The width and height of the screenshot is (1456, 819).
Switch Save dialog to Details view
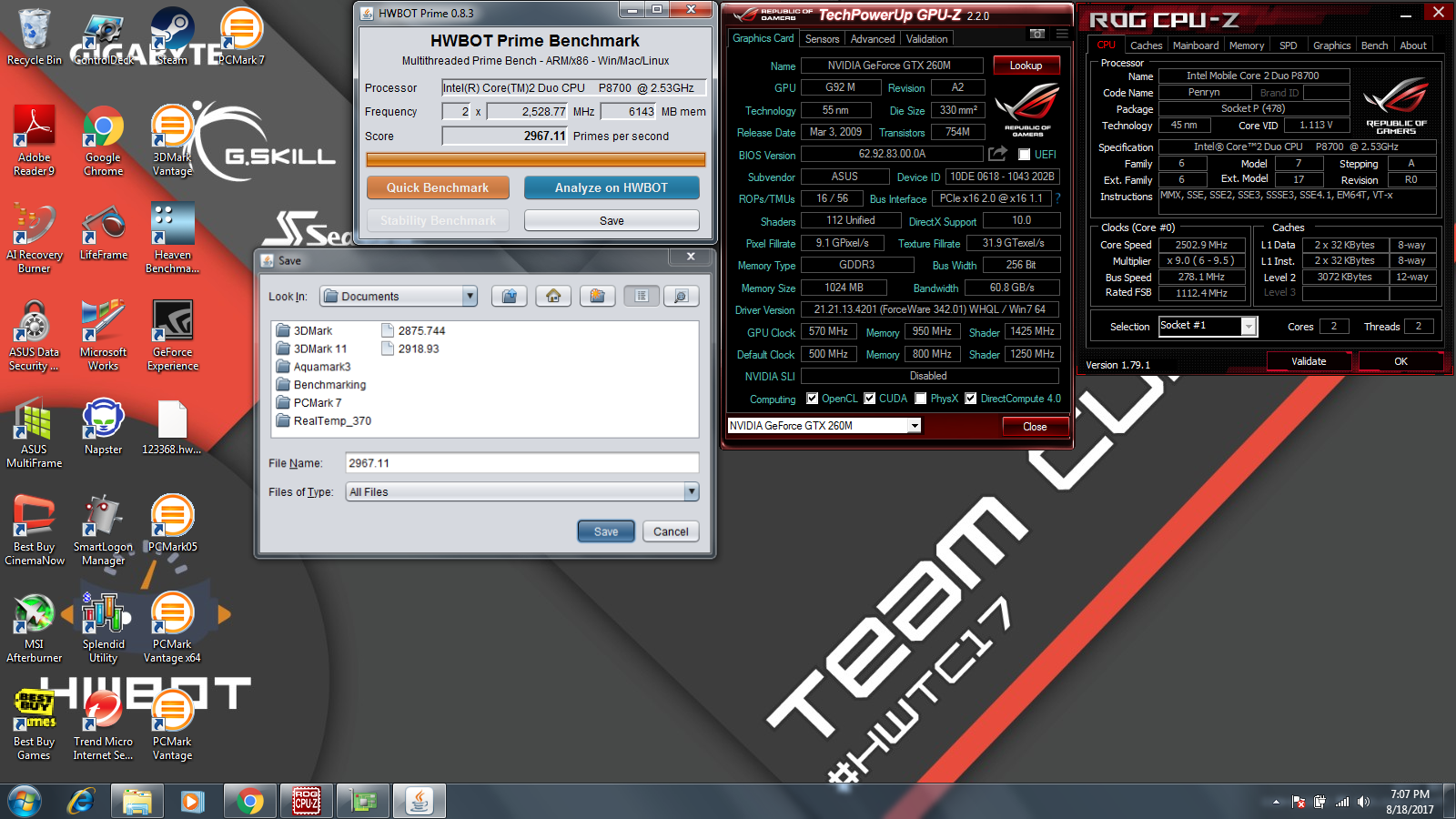point(681,296)
